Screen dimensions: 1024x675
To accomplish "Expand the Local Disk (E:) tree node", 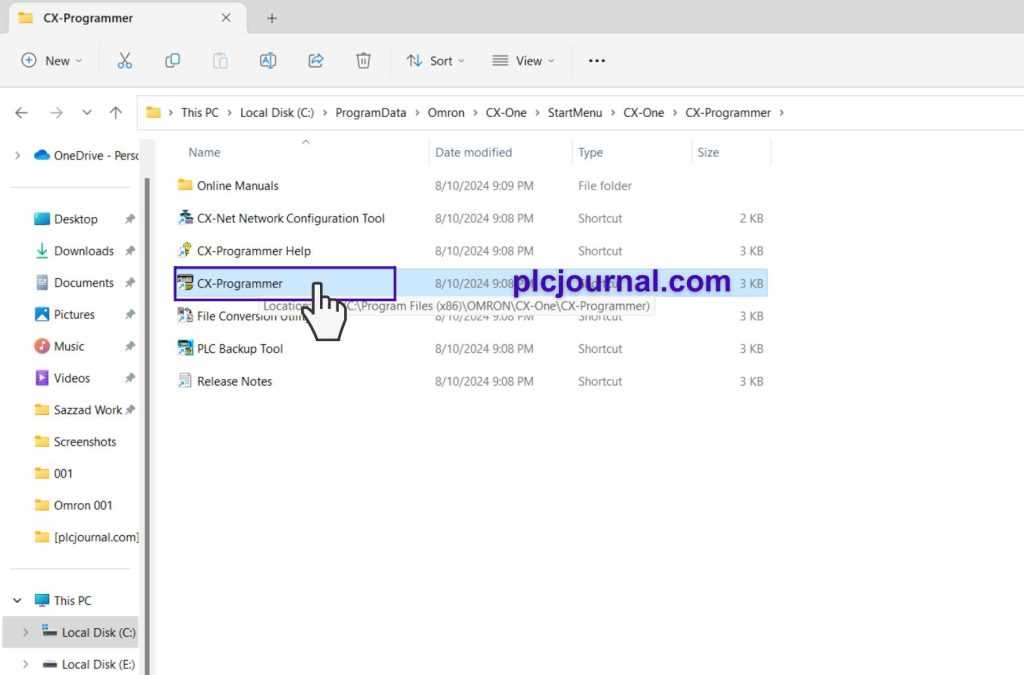I will tap(25, 665).
